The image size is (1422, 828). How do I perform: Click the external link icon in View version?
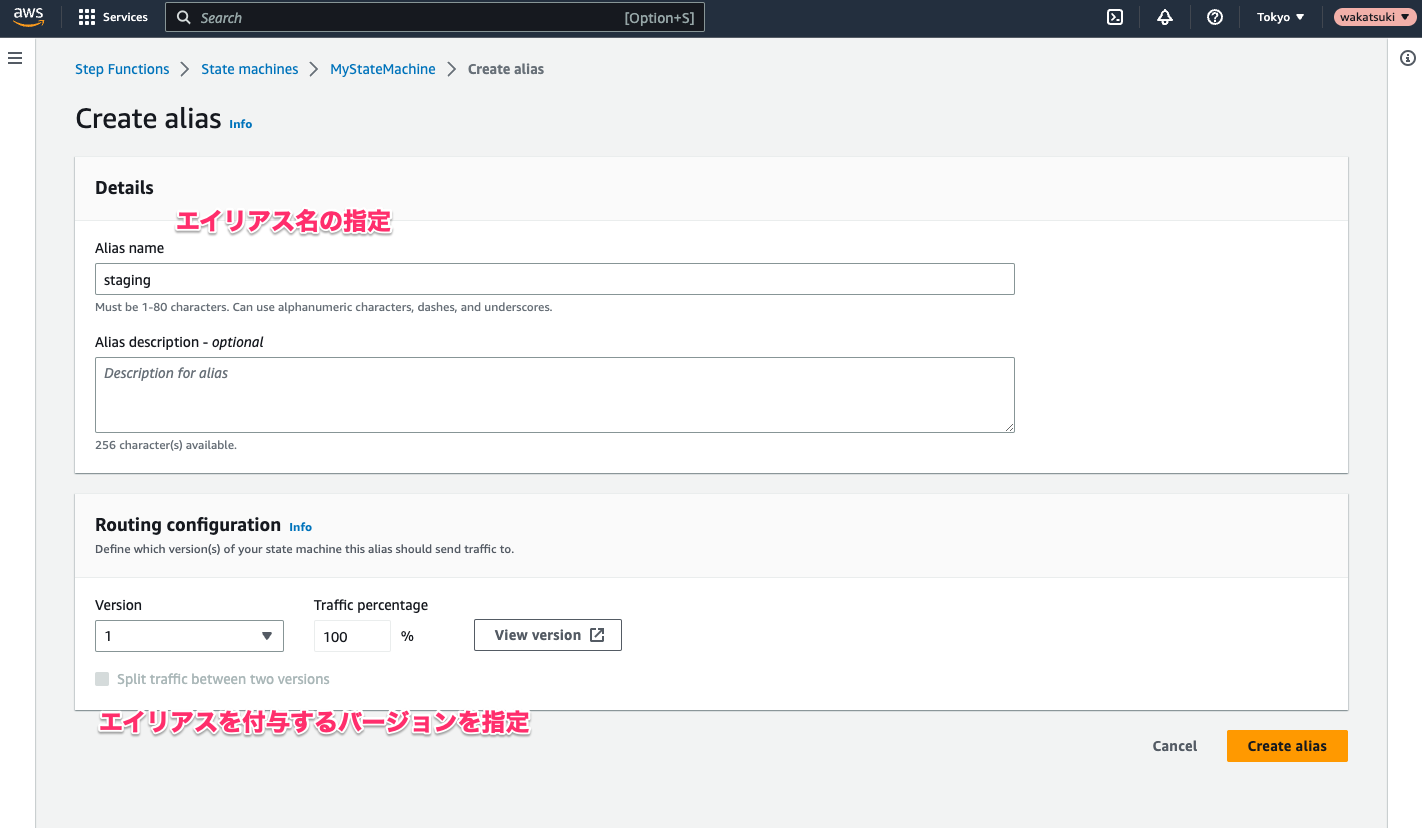pos(597,635)
